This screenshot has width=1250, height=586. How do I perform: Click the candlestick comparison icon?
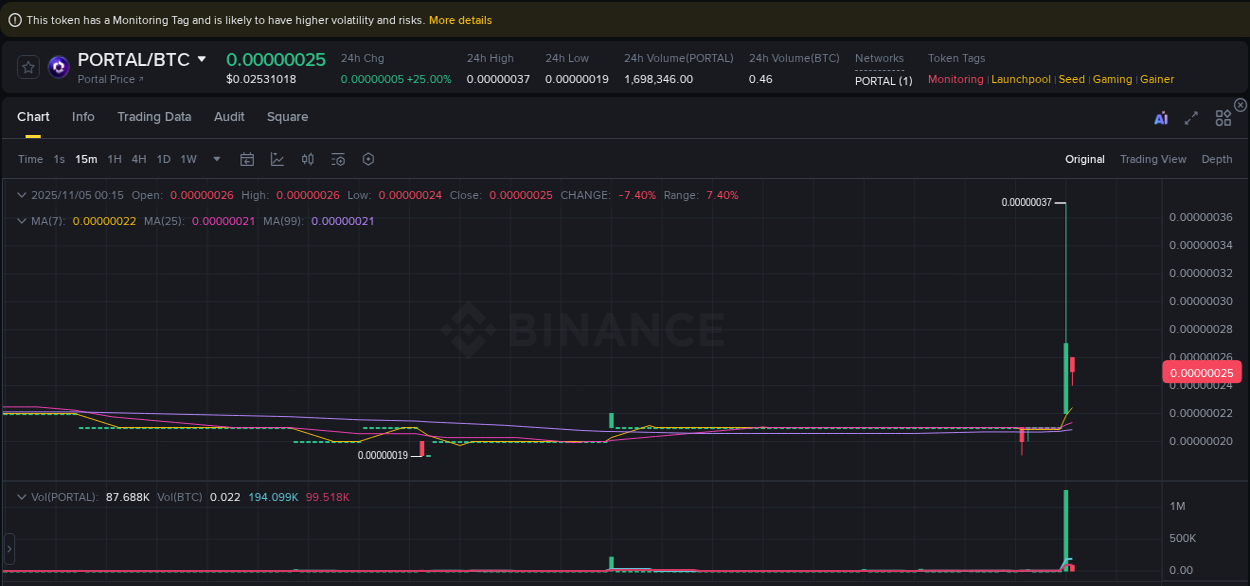coord(307,159)
